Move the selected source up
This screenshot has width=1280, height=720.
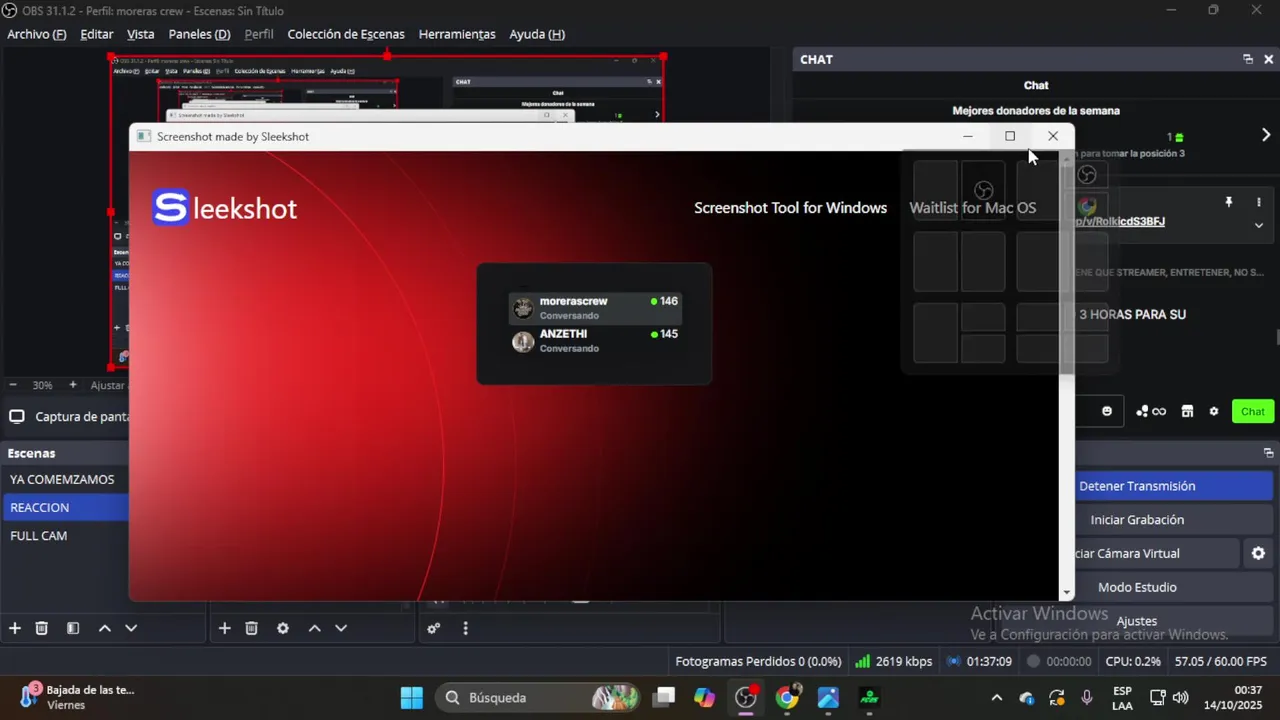click(314, 628)
